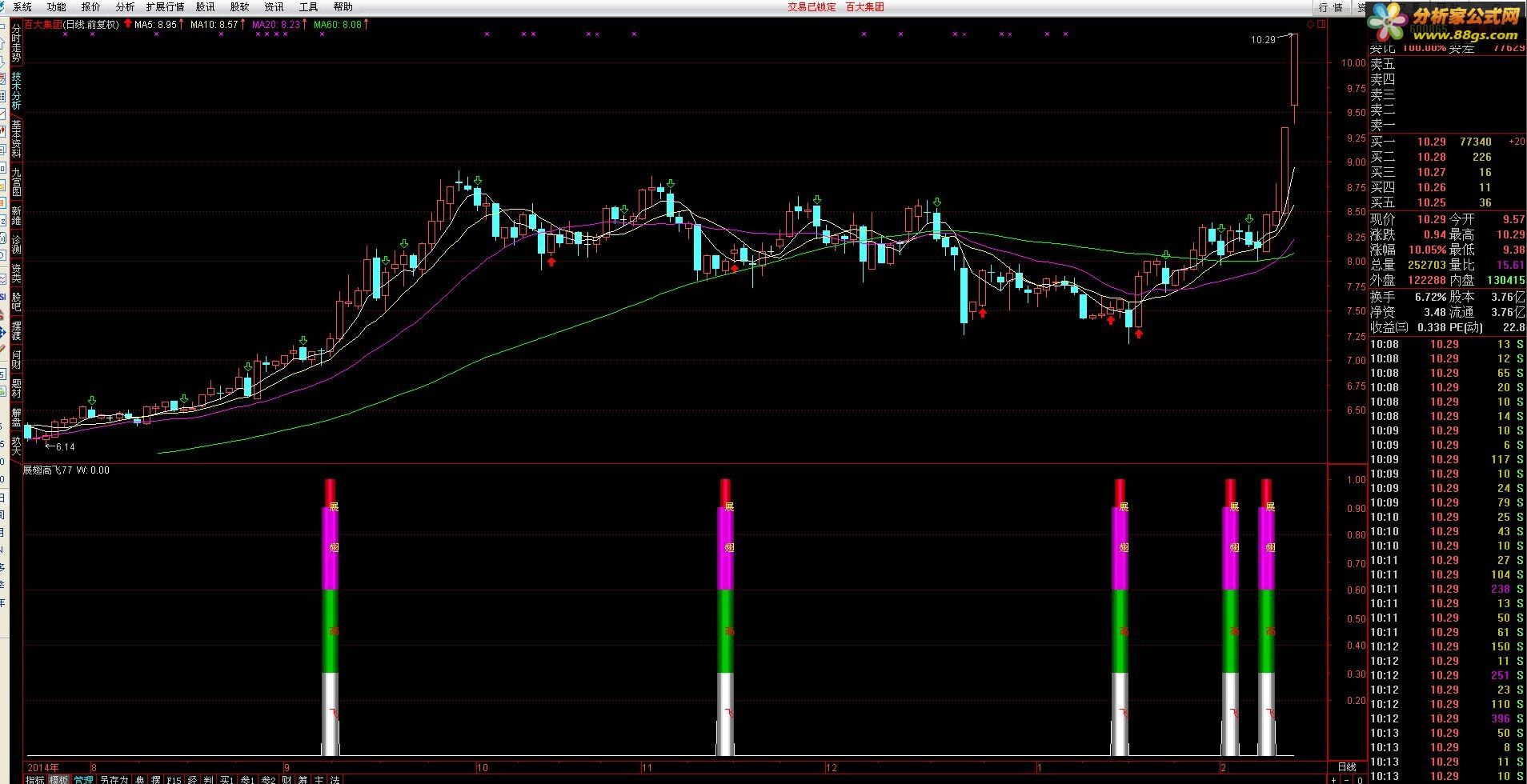Click the September 展翅高飞 signal bar

330,617
